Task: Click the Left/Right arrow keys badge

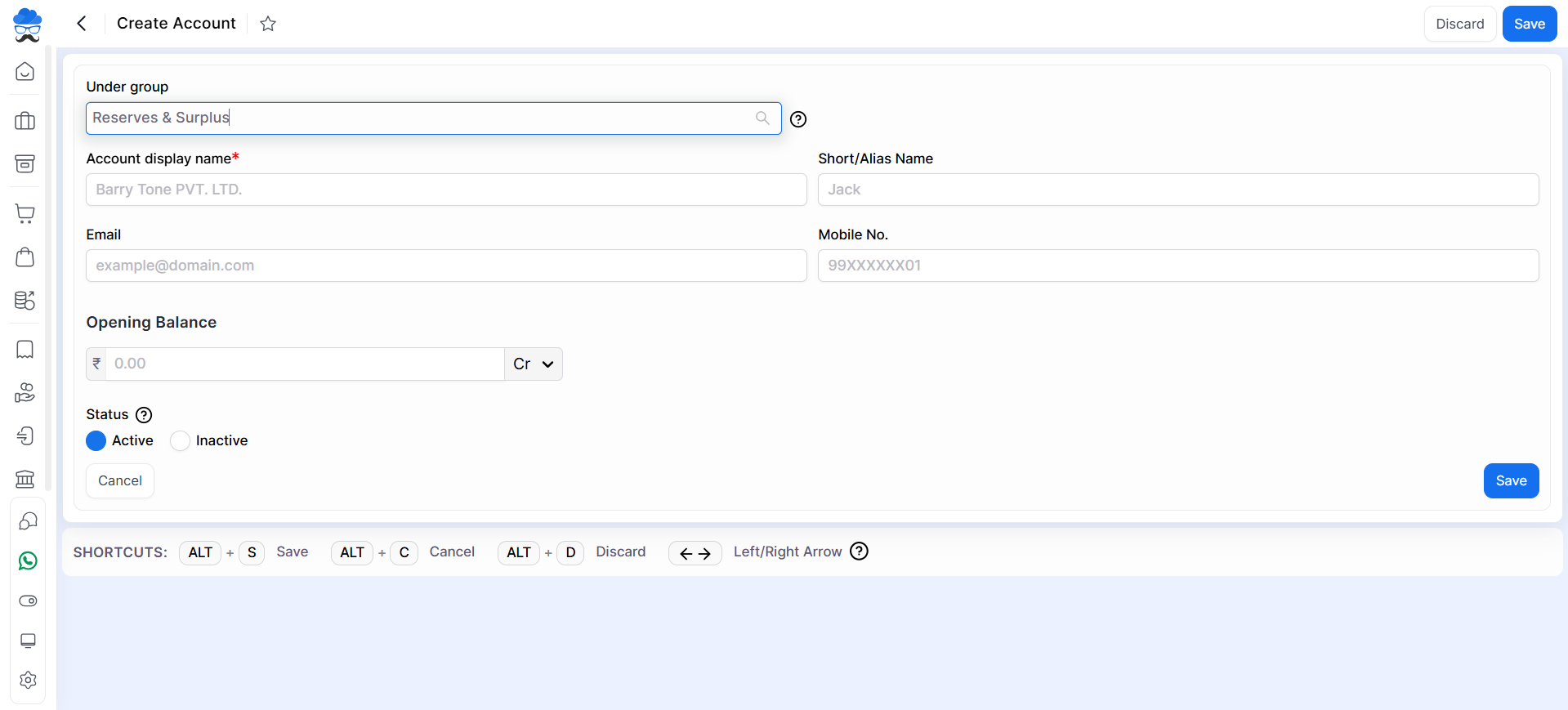Action: pos(695,553)
